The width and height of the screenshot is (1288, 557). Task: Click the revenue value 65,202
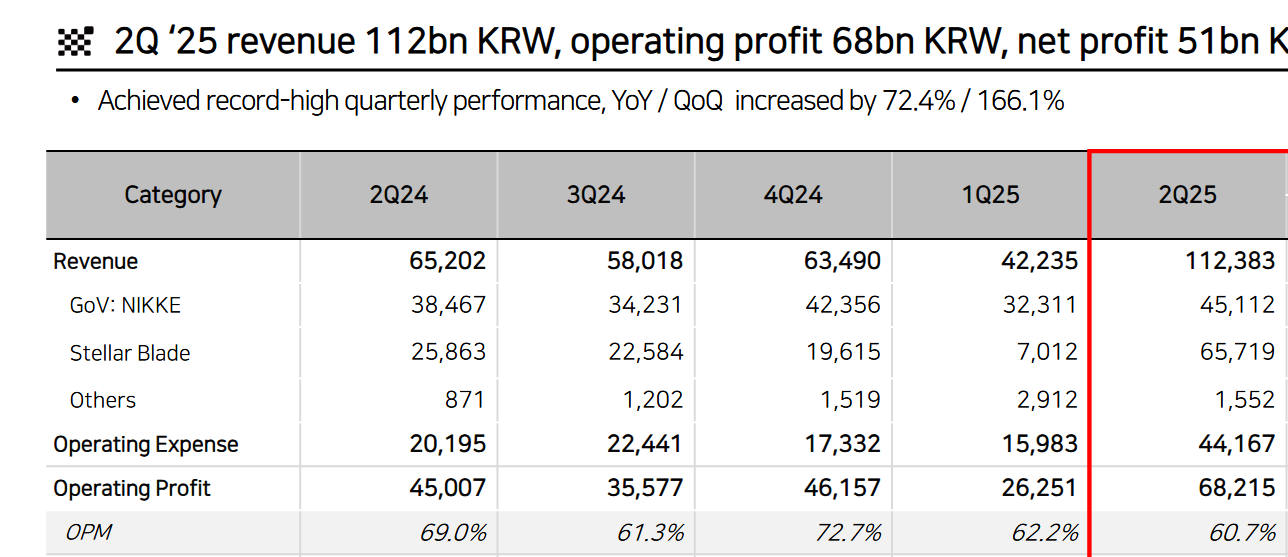(448, 262)
